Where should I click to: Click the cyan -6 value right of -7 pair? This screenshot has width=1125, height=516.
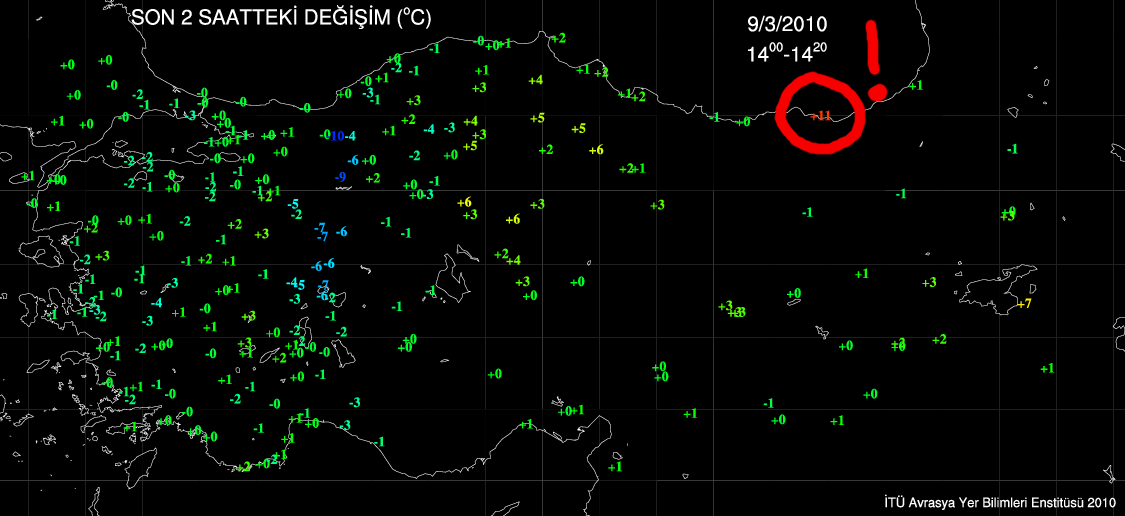(342, 232)
